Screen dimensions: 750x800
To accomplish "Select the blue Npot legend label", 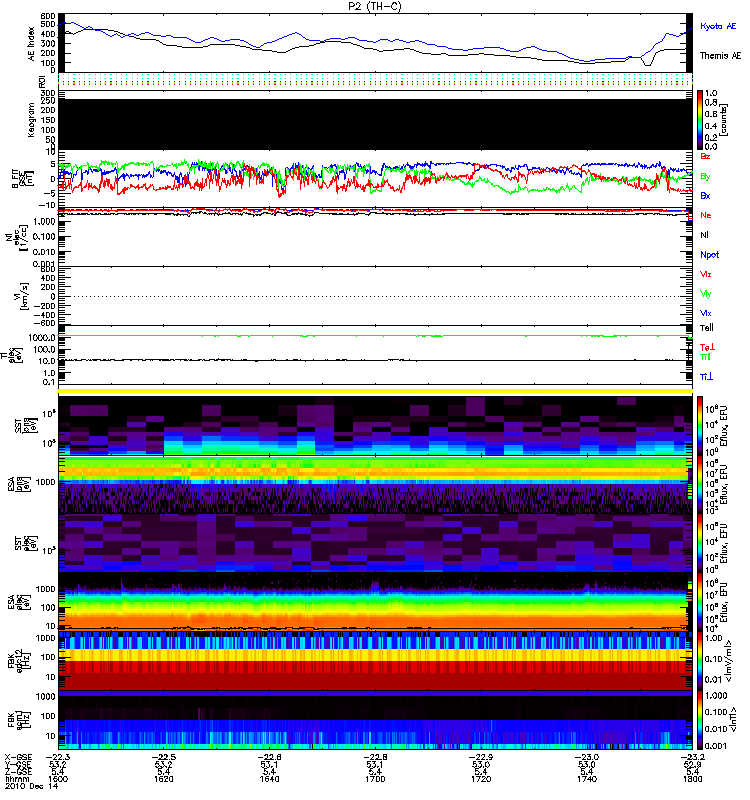I will click(710, 255).
